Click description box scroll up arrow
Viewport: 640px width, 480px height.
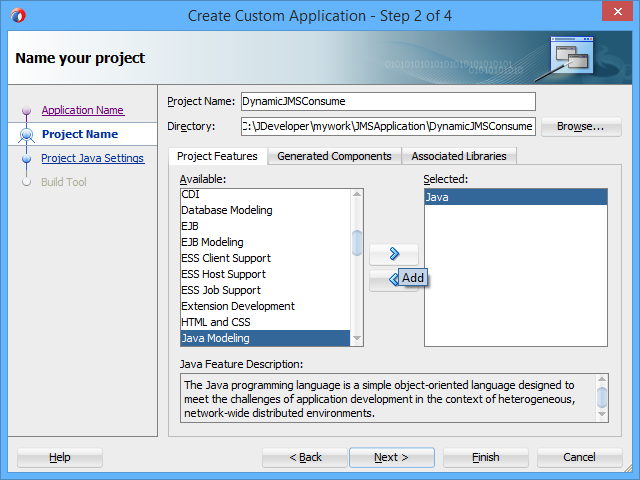pyautogui.click(x=602, y=379)
